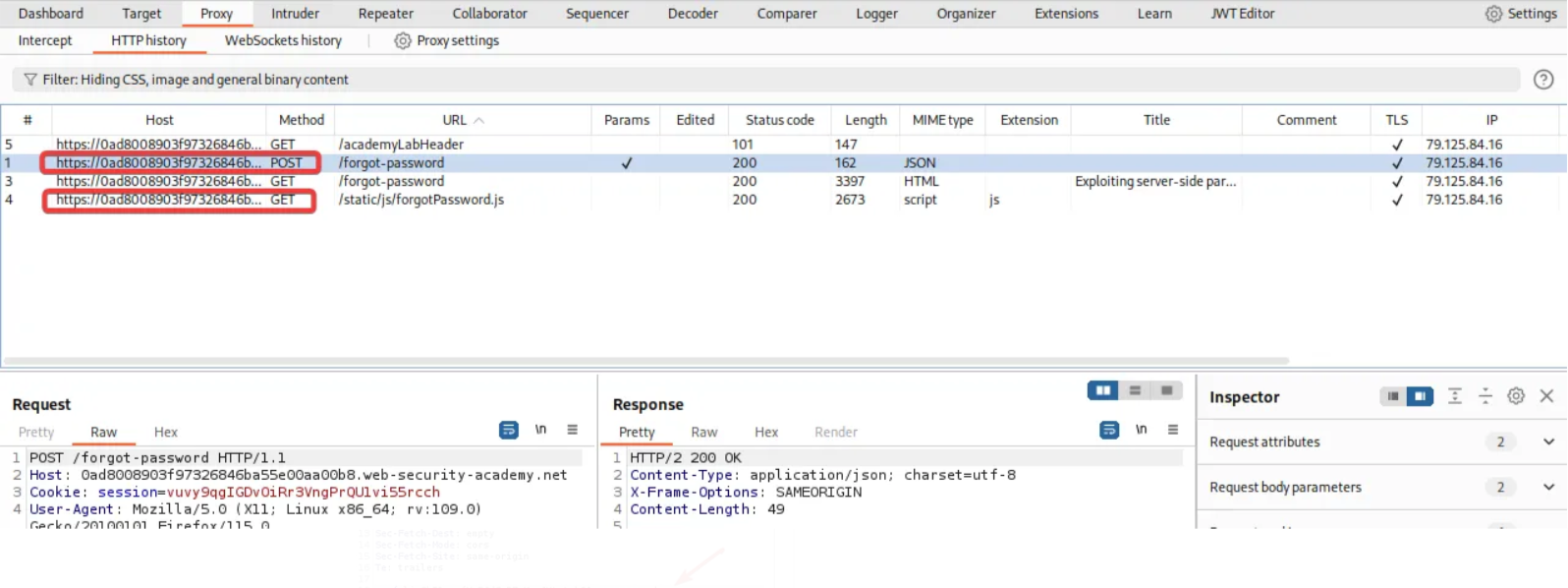Viewport: 1568px width, 588px height.
Task: Switch to WebSockets history tab
Action: 283,40
